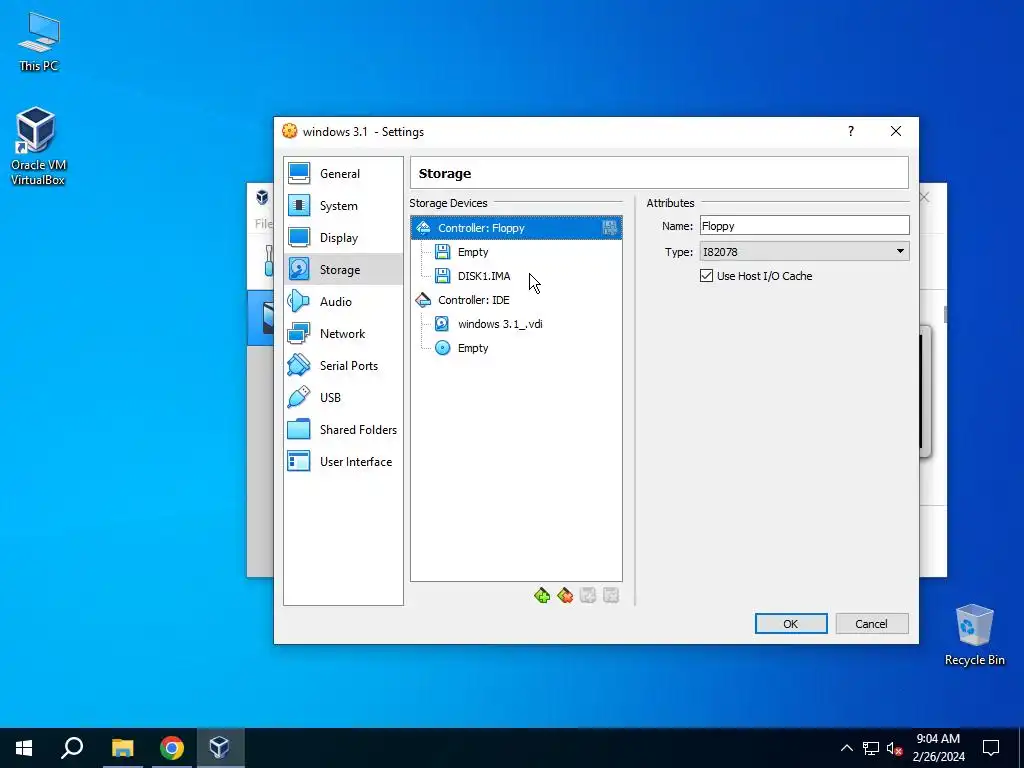
Task: Select the Recycle Bin desktop icon
Action: point(974,635)
